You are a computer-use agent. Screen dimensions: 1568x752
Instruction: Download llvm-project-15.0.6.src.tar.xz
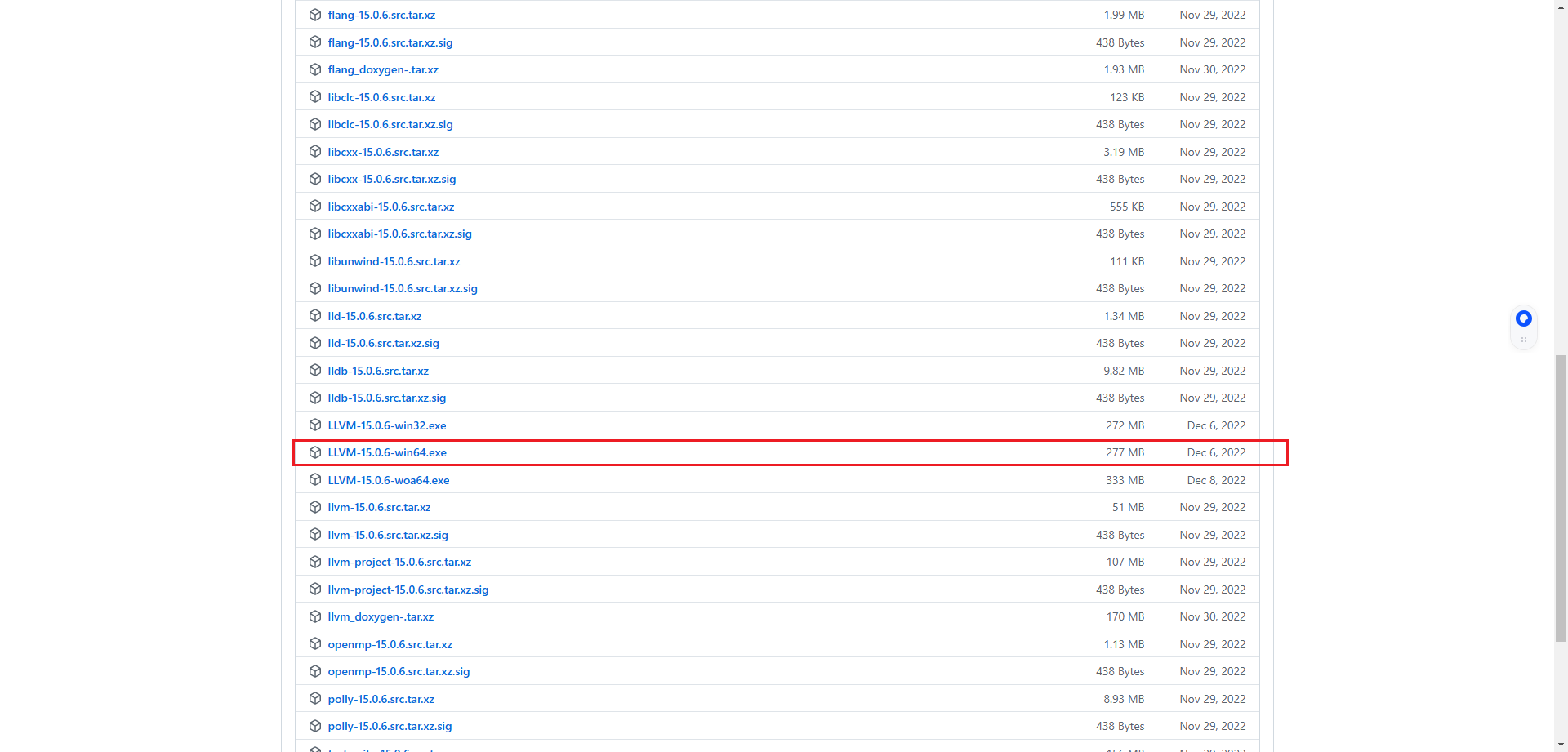click(399, 562)
